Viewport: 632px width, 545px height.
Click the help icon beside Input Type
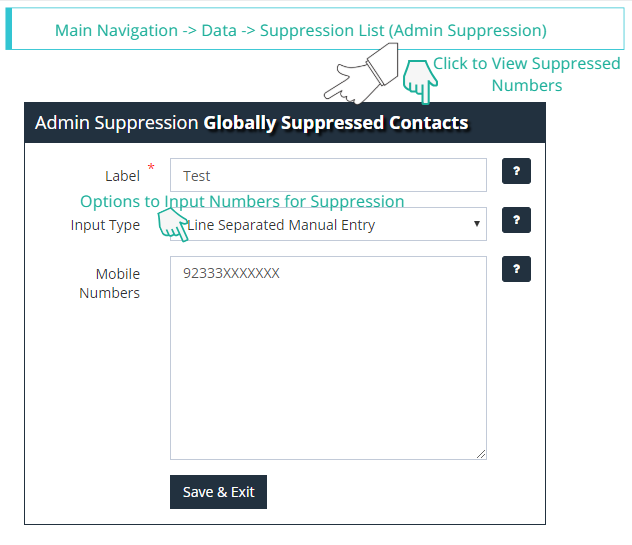(x=516, y=220)
